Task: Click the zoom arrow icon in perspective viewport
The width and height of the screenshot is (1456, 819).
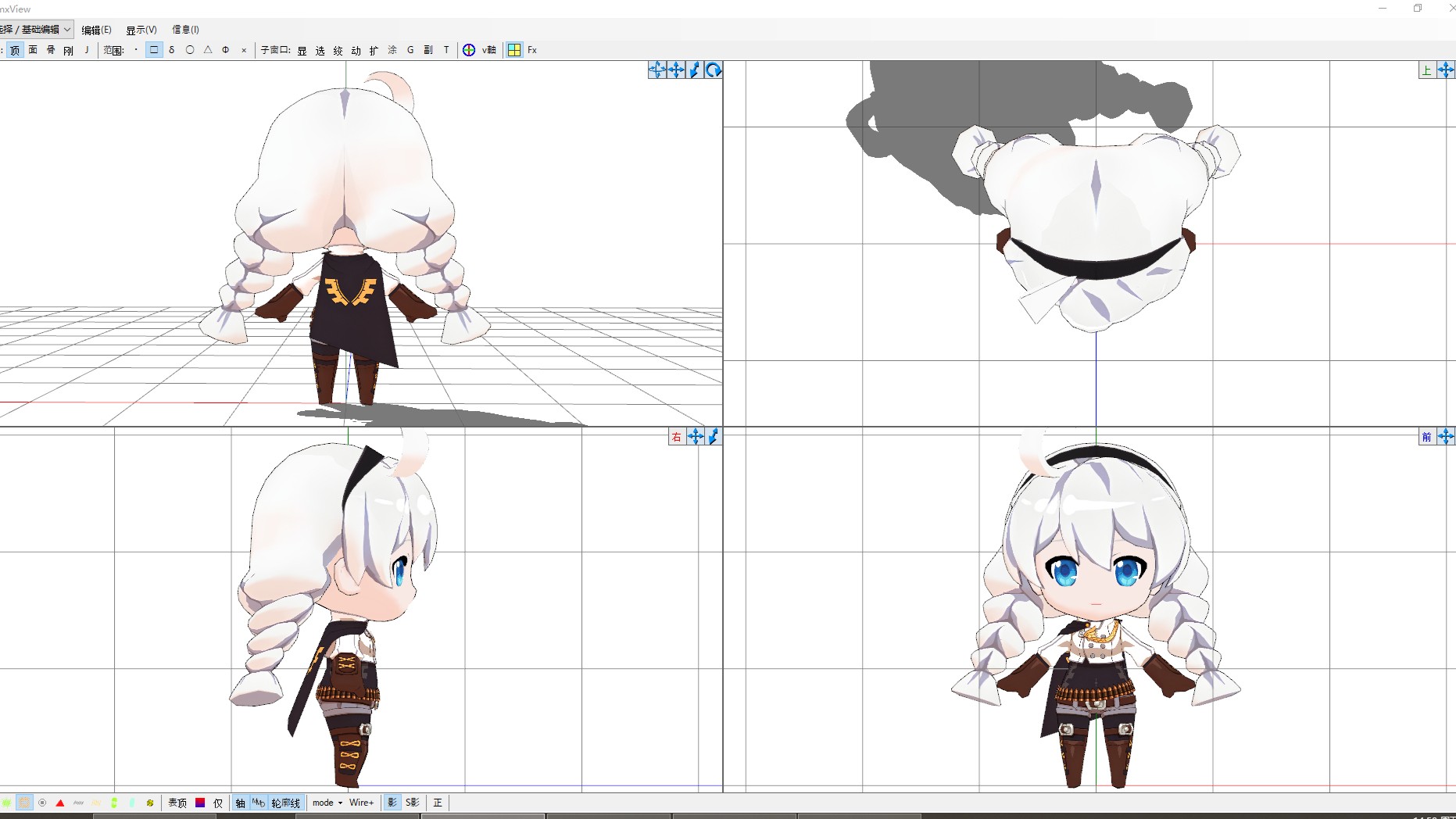Action: (695, 70)
